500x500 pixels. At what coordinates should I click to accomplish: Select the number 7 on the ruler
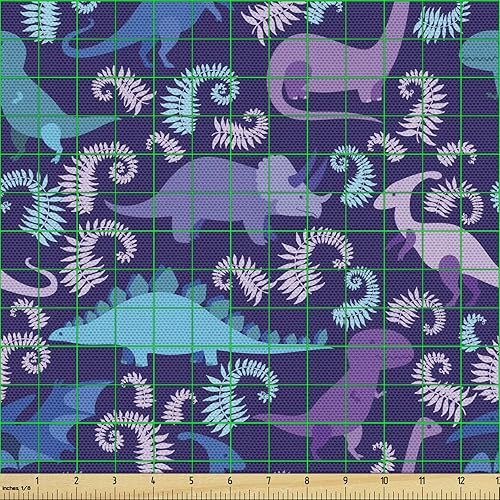(x=268, y=481)
